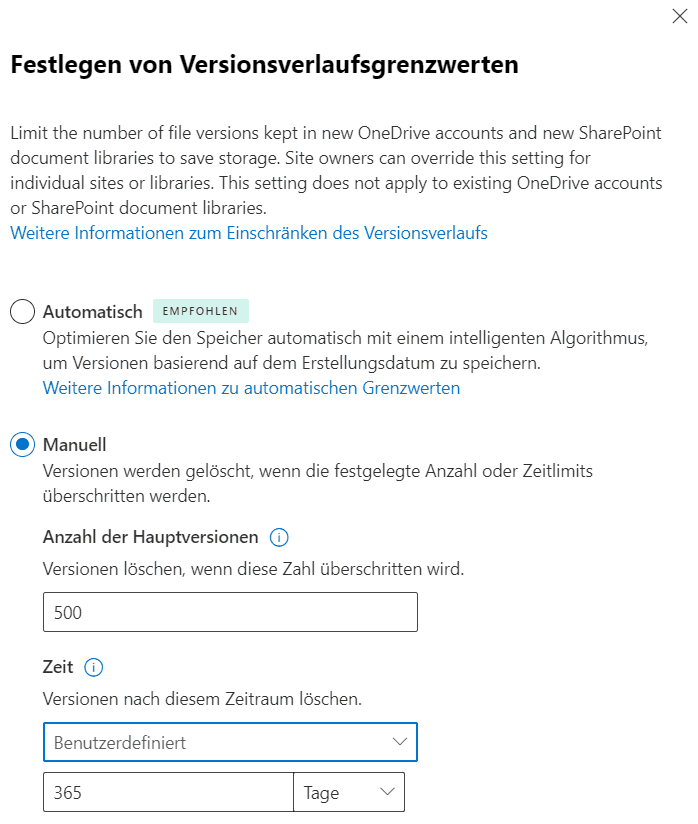The width and height of the screenshot is (698, 824).
Task: Click the Manuell option label text
Action: coord(75,445)
